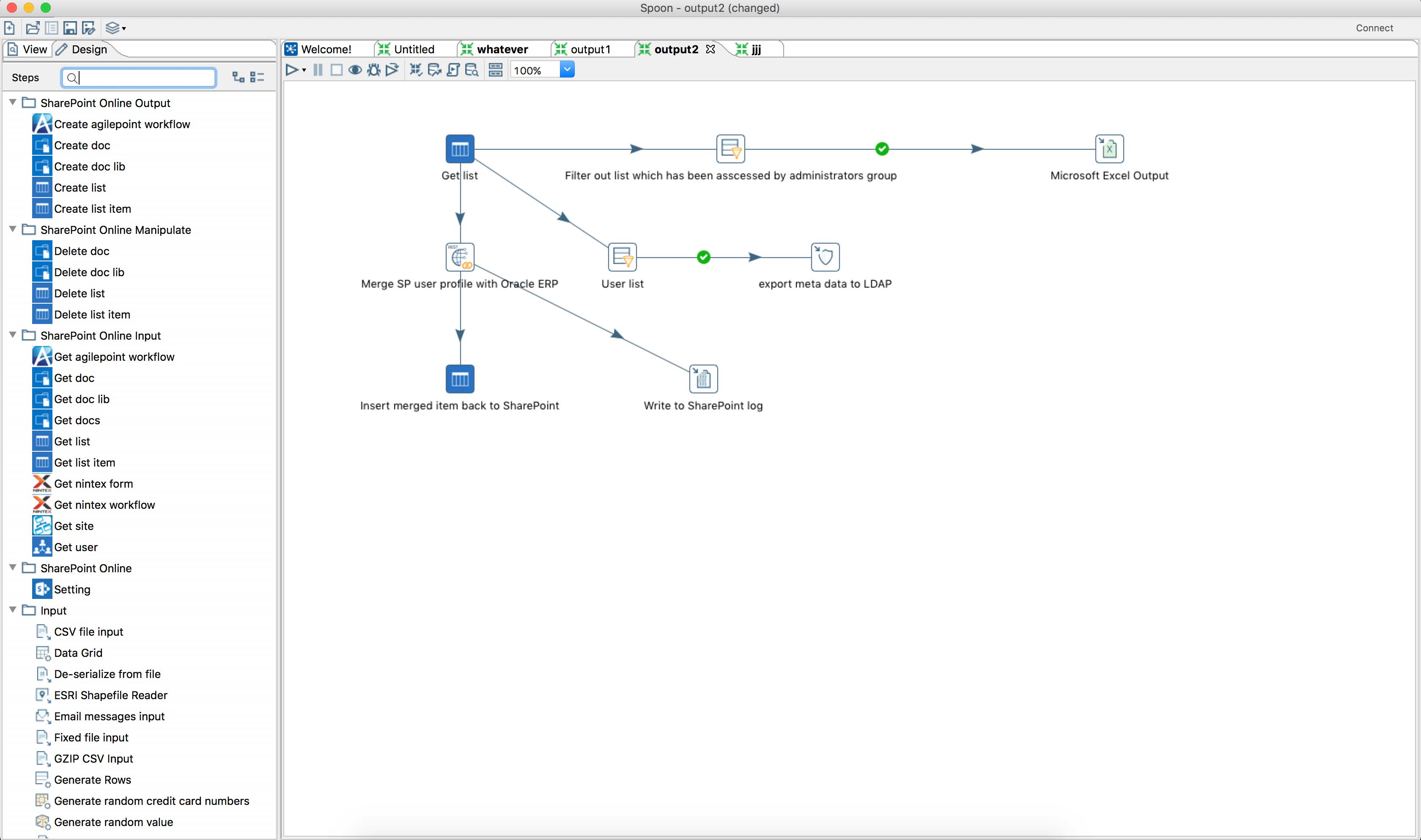This screenshot has width=1421, height=840.
Task: Debug the transformation bug icon
Action: click(x=373, y=70)
